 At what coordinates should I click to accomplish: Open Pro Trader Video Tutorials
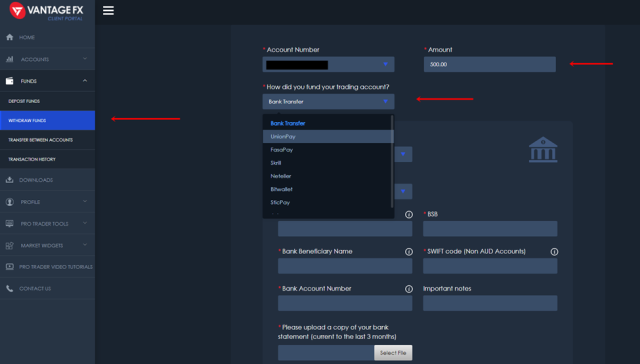point(47,267)
